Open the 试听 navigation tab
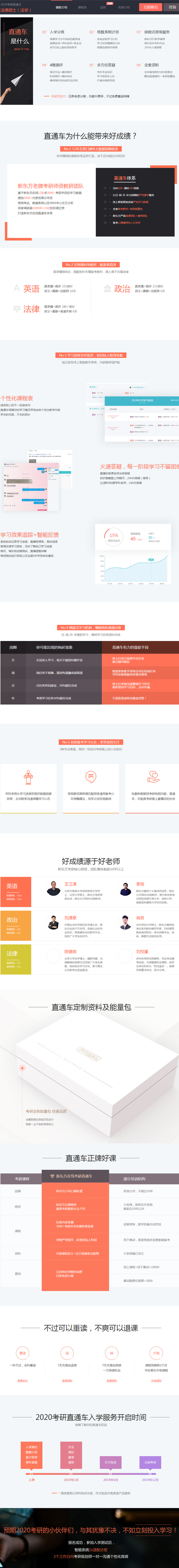The width and height of the screenshot is (179, 1568). 103,7
